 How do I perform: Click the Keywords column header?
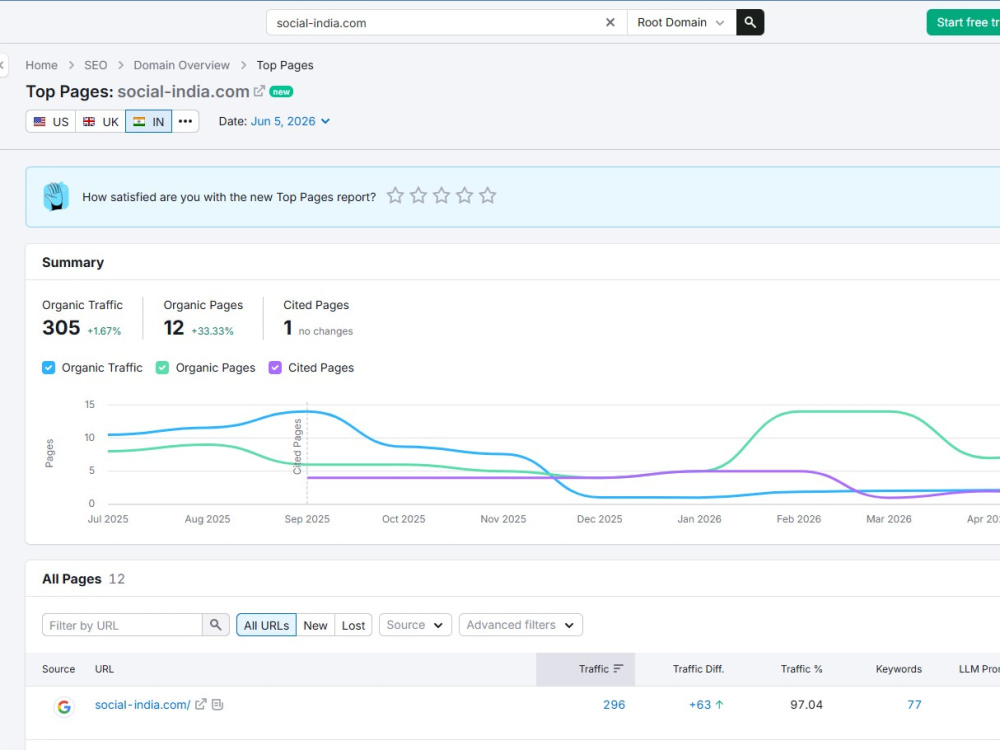[x=899, y=668]
